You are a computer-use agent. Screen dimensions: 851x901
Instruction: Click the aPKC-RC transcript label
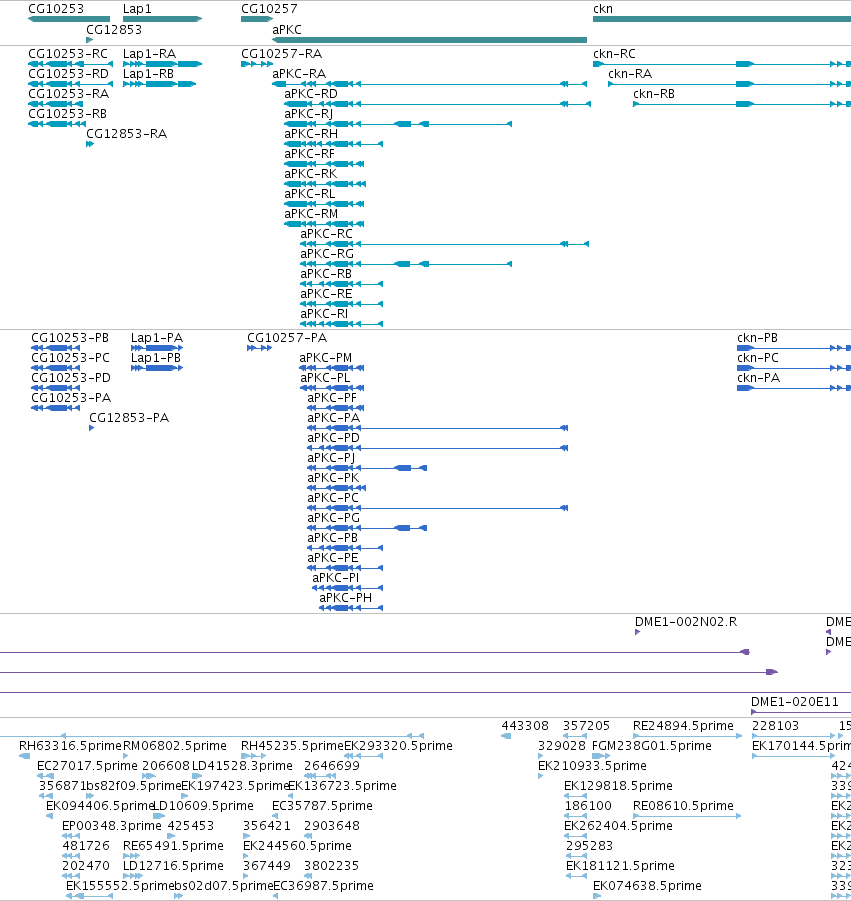326,234
